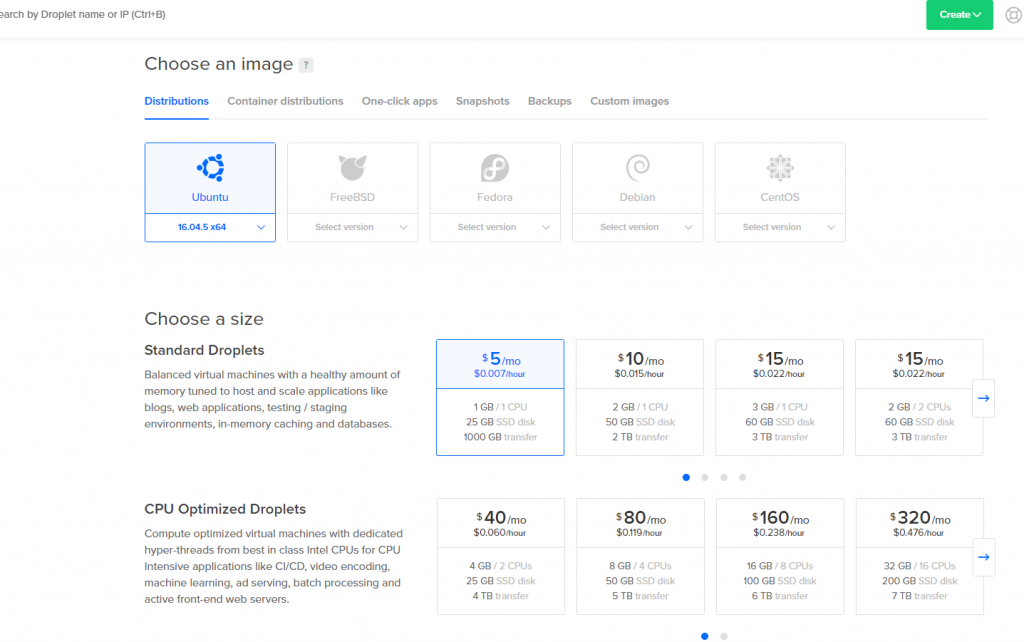Focus the Droplet name or IP search field
1024x642 pixels.
click(x=83, y=14)
